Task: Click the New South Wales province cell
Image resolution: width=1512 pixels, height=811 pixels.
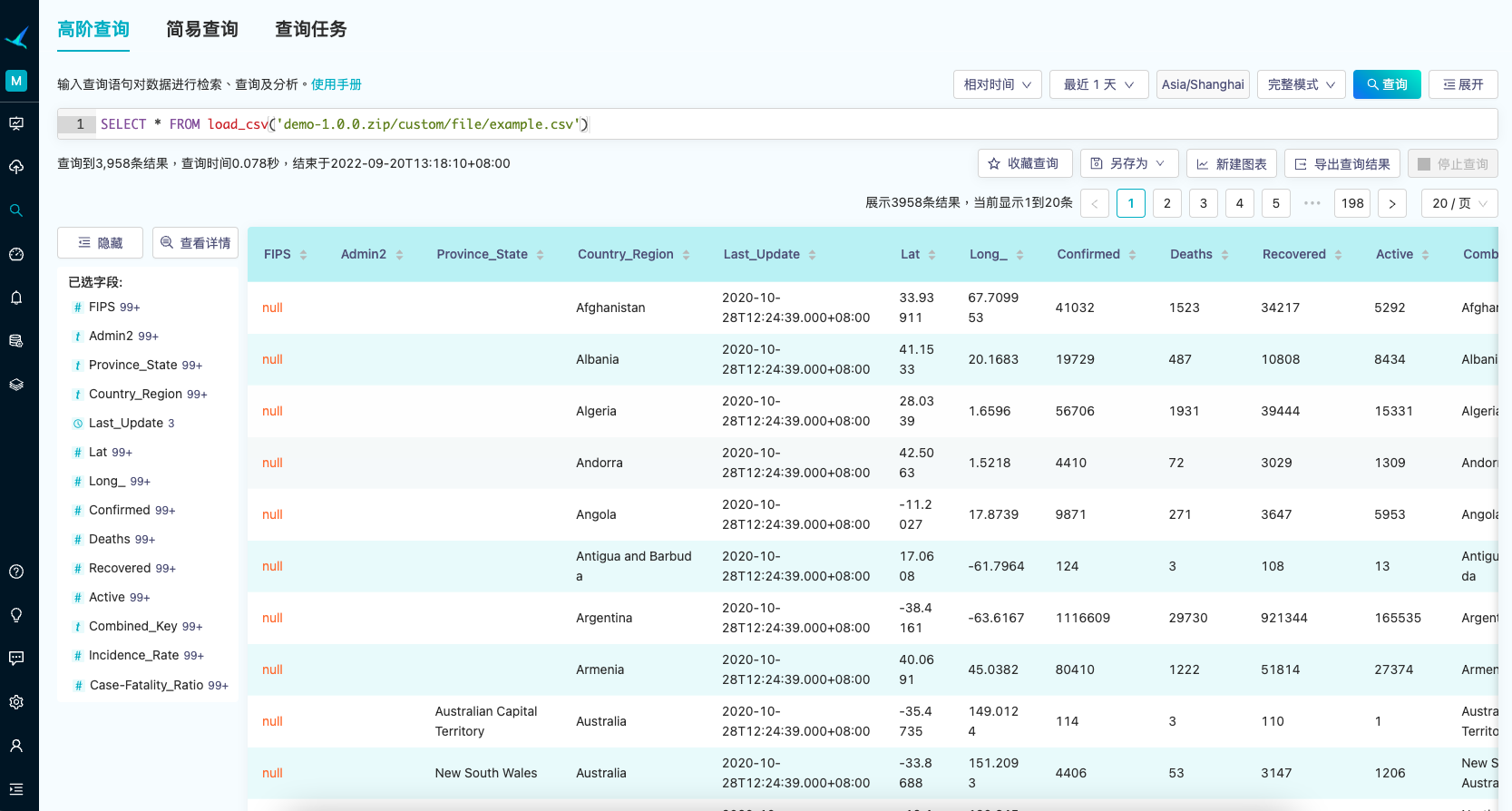Action: 486,773
